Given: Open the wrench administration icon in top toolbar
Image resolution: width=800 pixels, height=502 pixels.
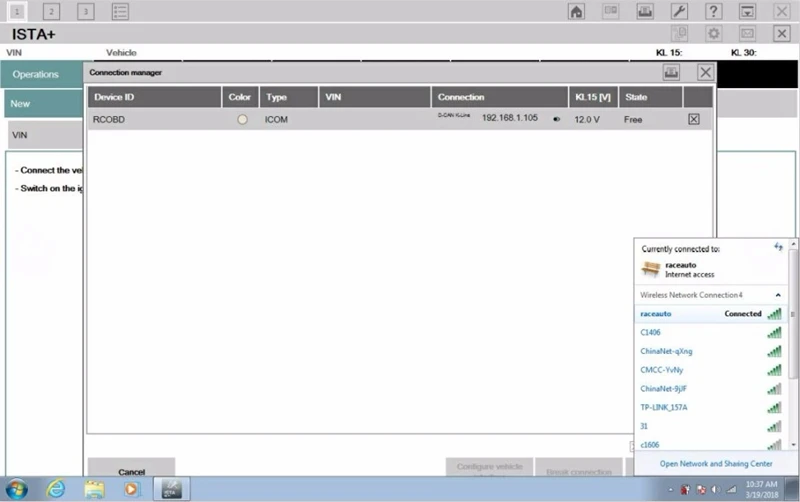Looking at the screenshot, I should (x=679, y=11).
